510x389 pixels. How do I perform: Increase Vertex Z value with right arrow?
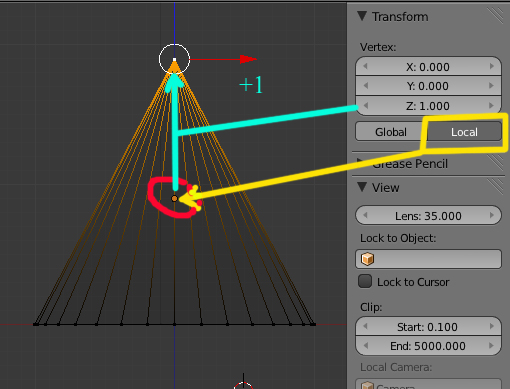pos(492,106)
